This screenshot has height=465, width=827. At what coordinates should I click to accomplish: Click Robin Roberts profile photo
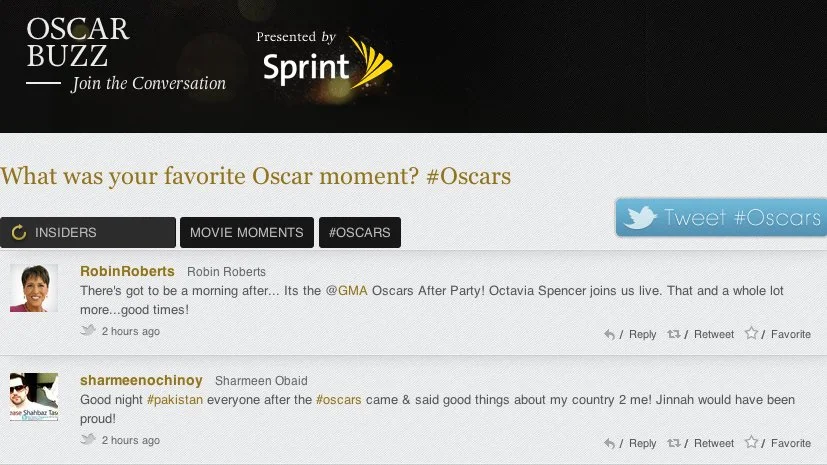point(34,288)
